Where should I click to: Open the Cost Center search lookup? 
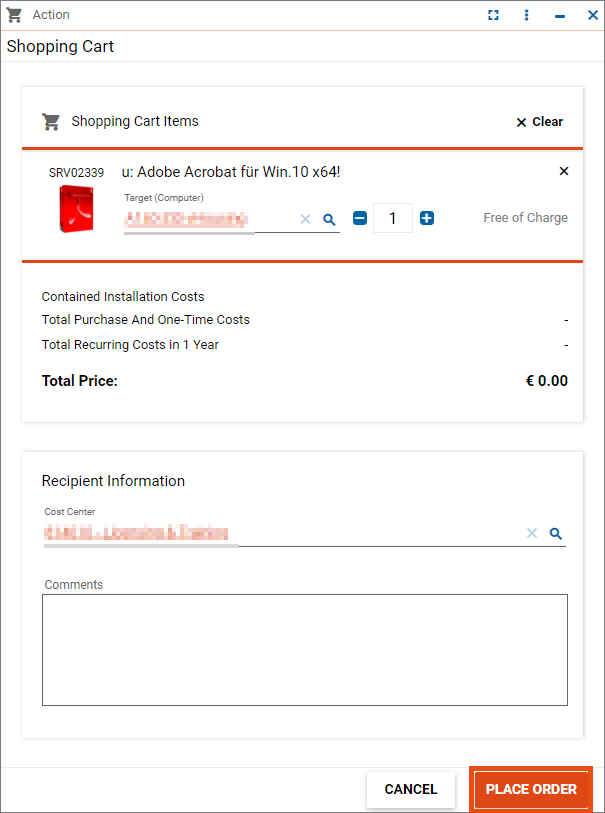556,533
